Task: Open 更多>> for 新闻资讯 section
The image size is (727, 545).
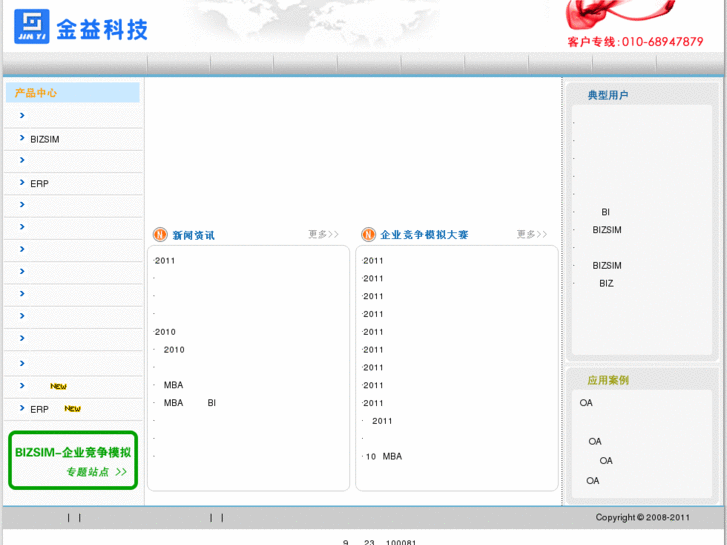Action: pyautogui.click(x=323, y=234)
